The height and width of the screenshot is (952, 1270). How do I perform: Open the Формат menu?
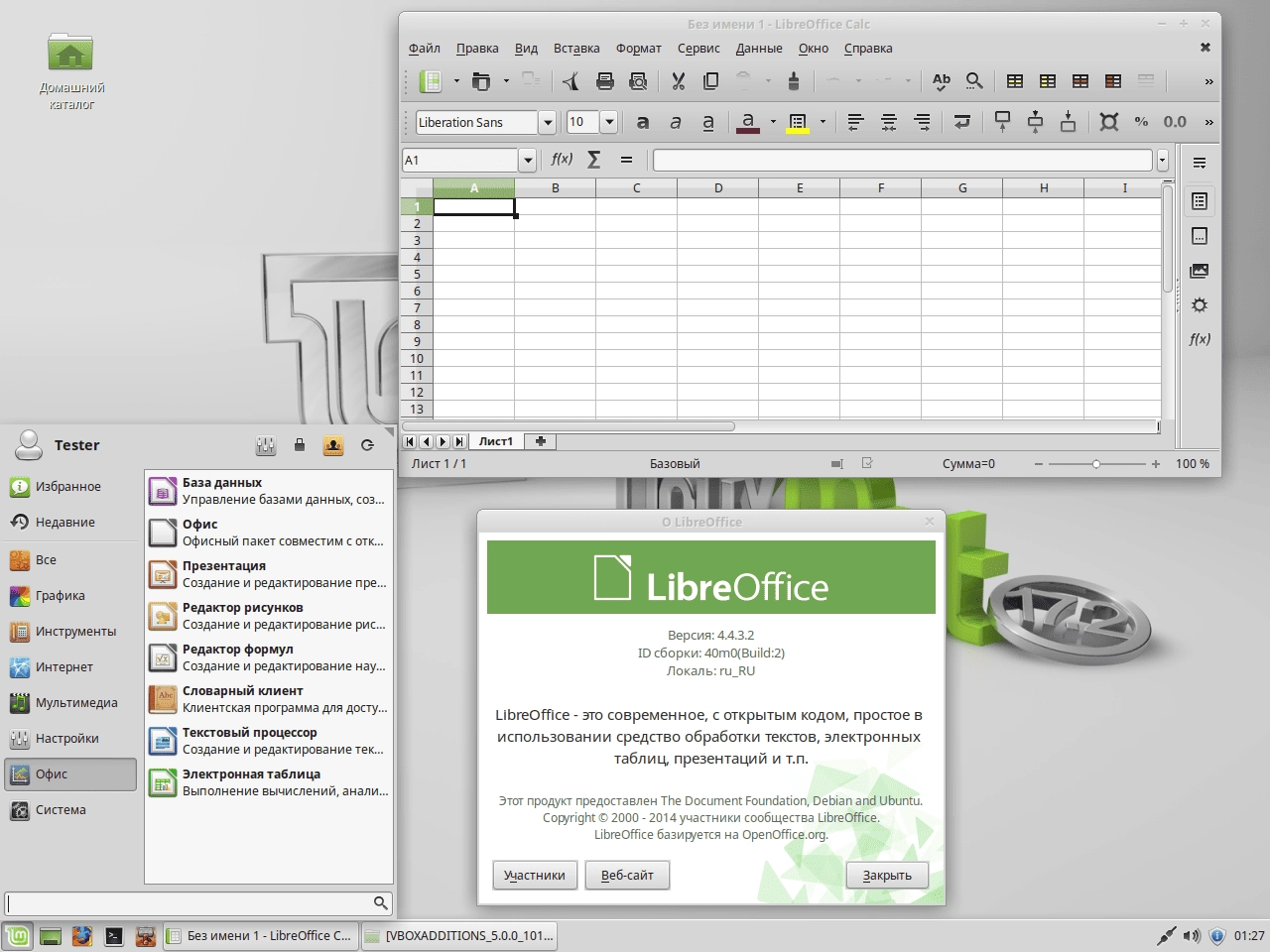pyautogui.click(x=639, y=48)
